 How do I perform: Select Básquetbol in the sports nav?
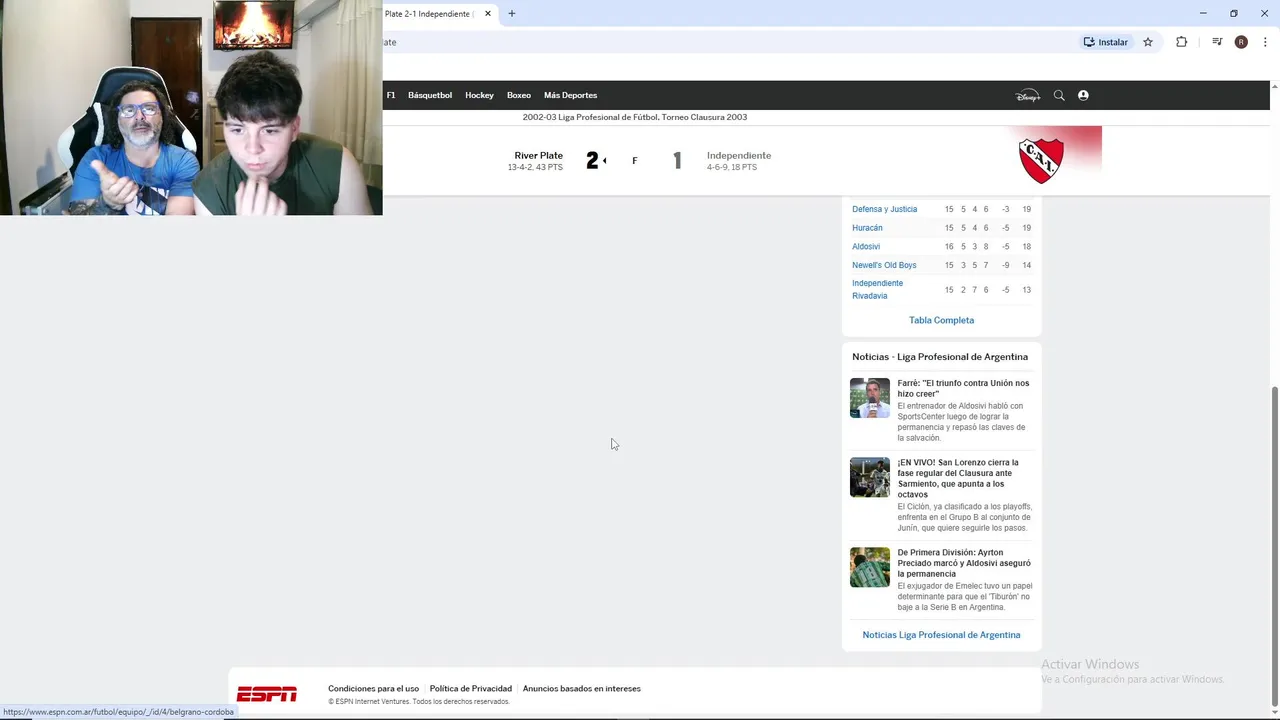pyautogui.click(x=430, y=95)
